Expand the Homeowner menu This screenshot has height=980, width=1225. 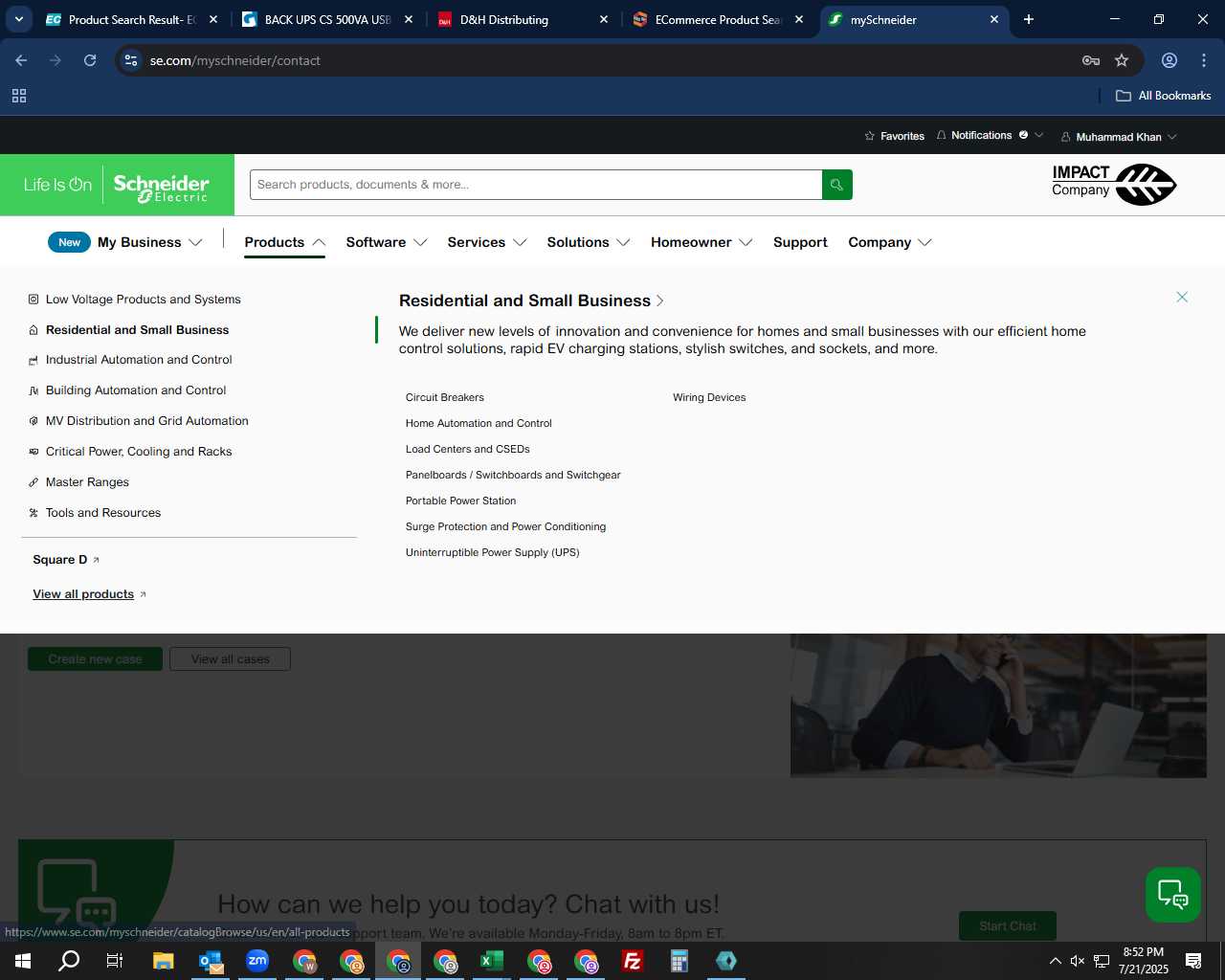(x=702, y=242)
